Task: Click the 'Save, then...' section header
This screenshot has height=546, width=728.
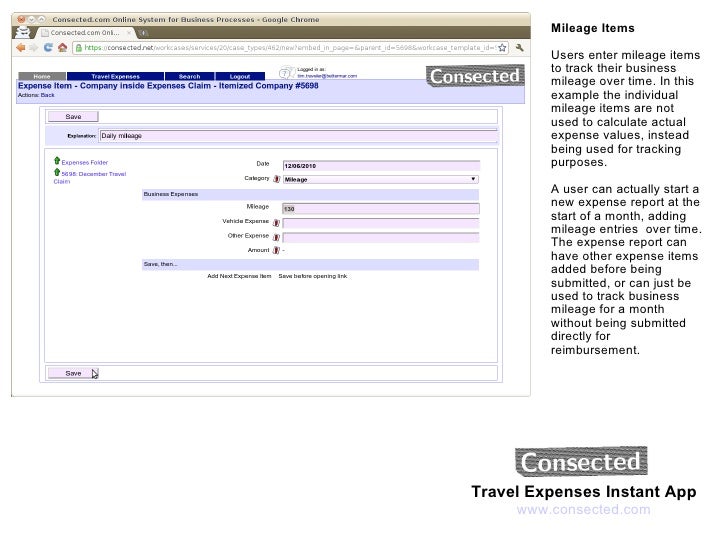Action: point(310,264)
